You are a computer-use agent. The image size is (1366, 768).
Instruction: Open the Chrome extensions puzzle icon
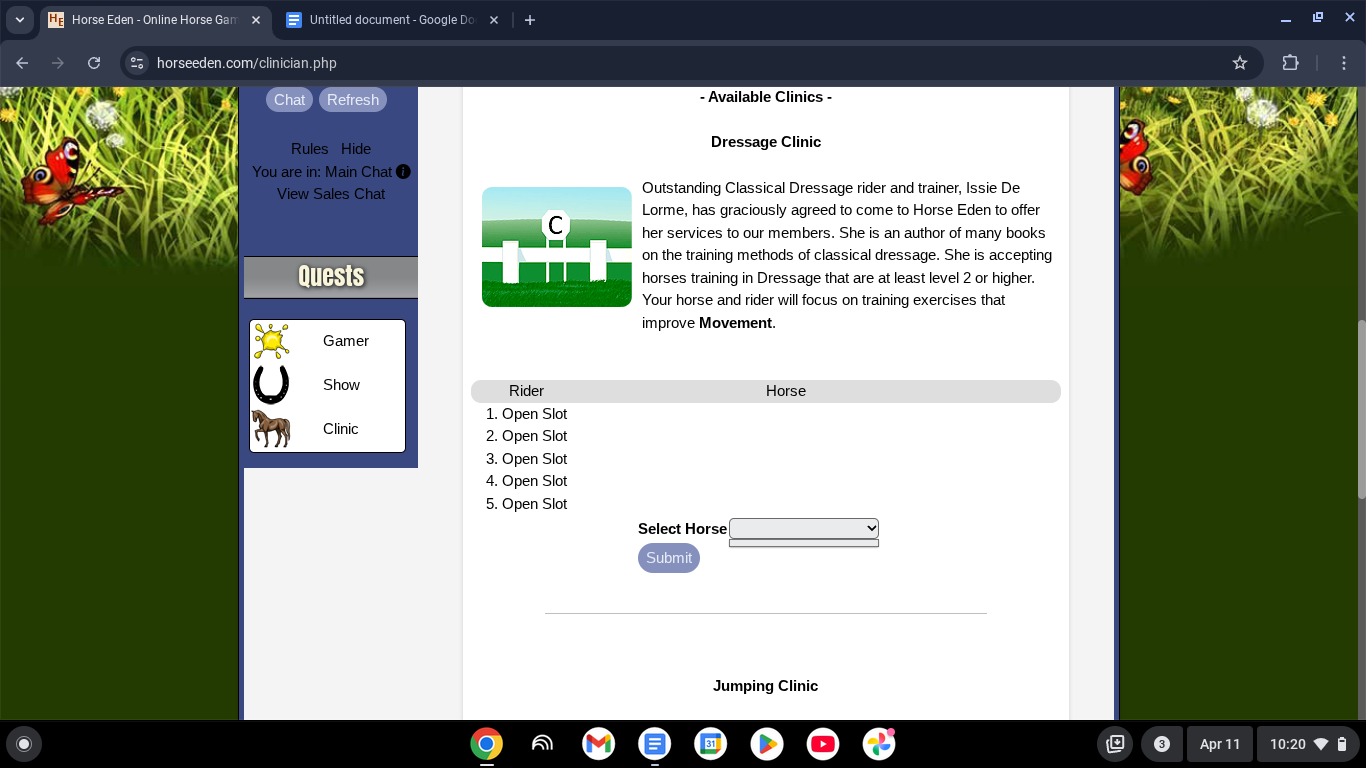[x=1290, y=63]
